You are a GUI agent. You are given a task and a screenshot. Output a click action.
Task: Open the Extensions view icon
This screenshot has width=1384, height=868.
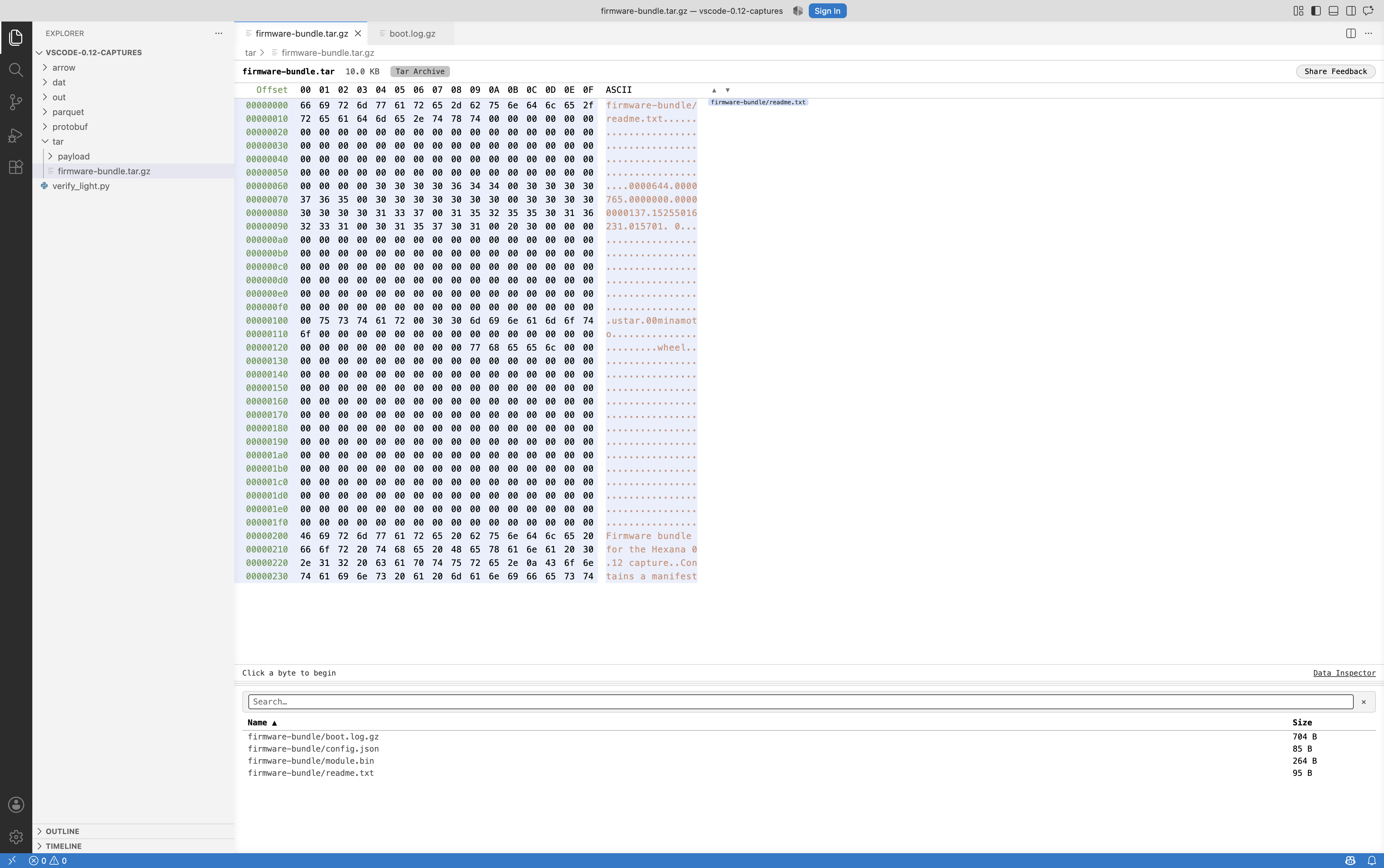point(16,167)
